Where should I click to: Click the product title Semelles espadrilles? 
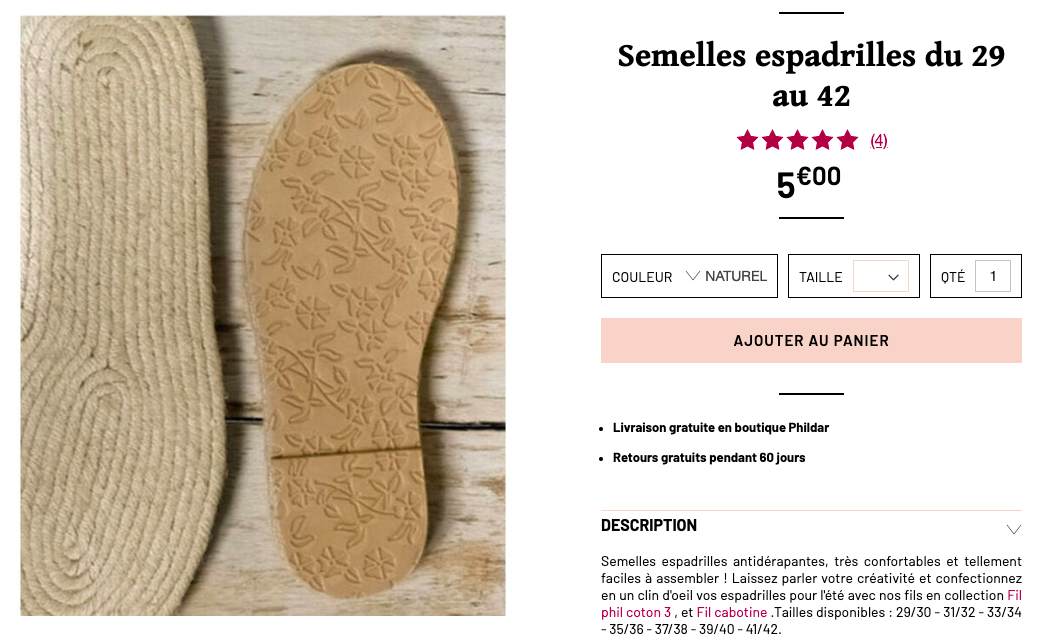tap(811, 76)
